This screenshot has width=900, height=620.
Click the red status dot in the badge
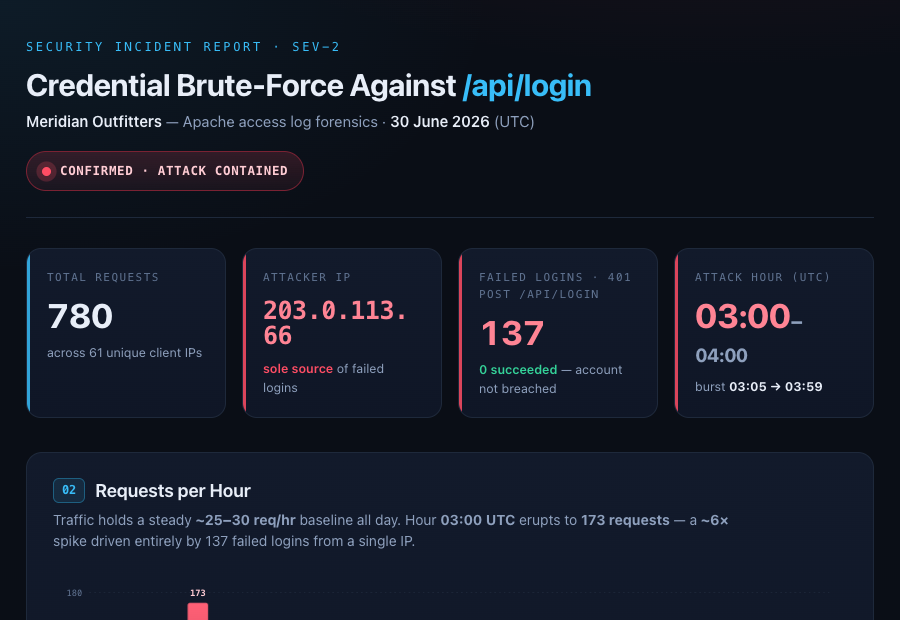[46, 171]
